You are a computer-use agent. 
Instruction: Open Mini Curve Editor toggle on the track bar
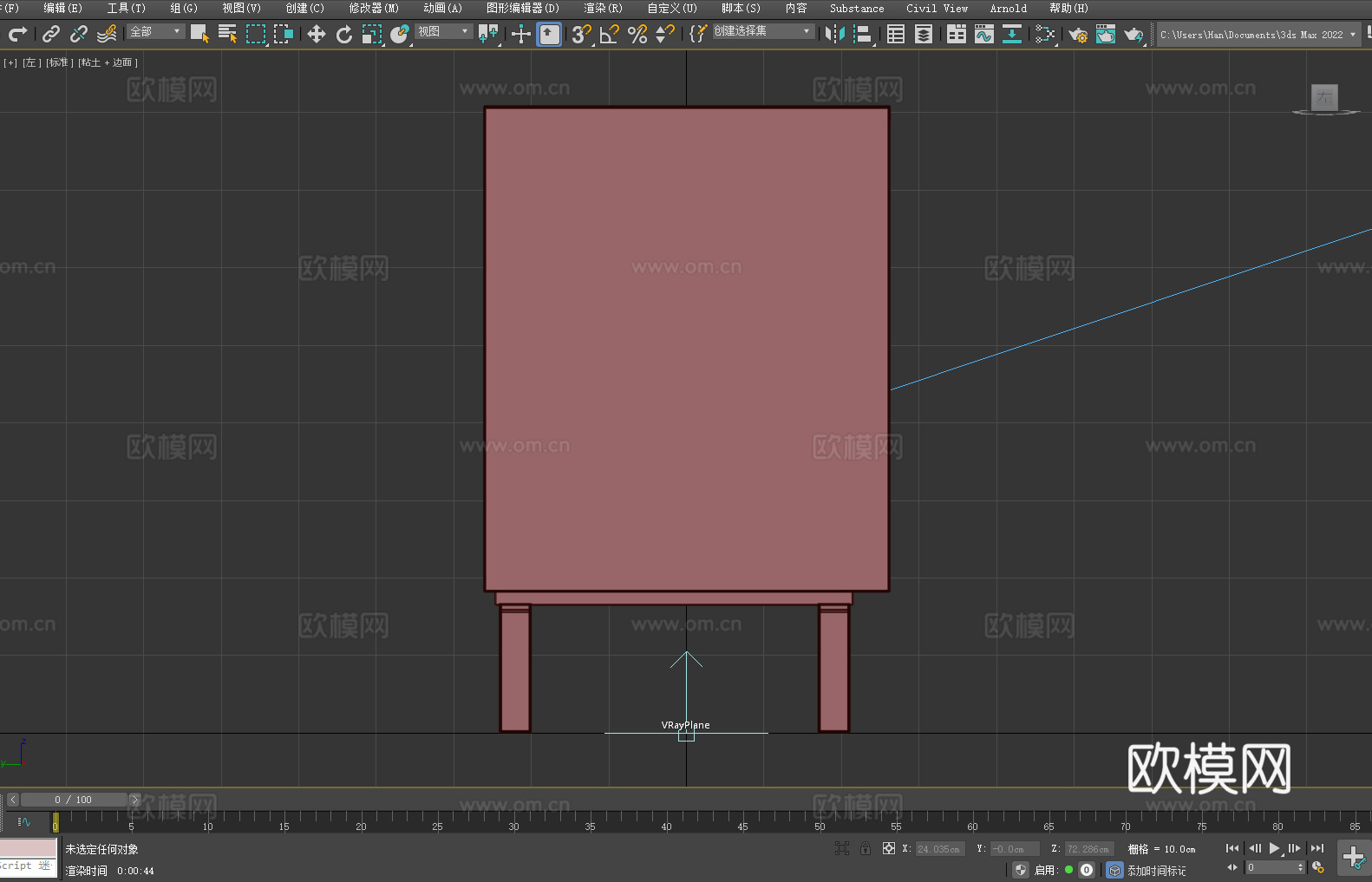click(x=23, y=821)
